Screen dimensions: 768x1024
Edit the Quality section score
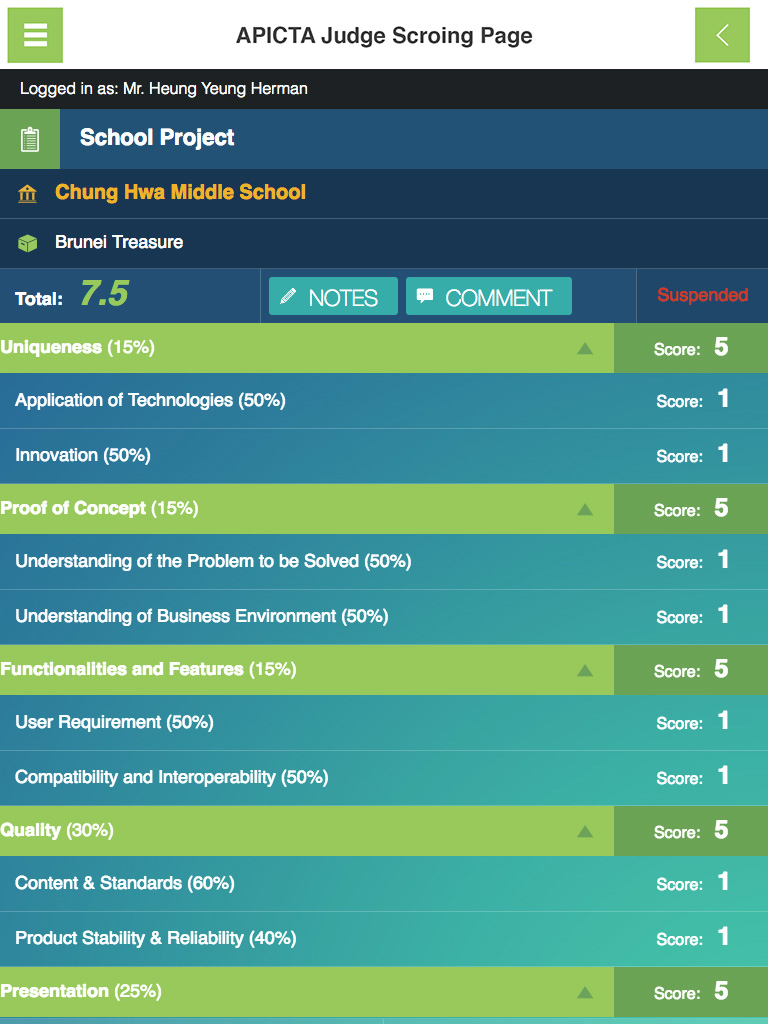pos(691,831)
